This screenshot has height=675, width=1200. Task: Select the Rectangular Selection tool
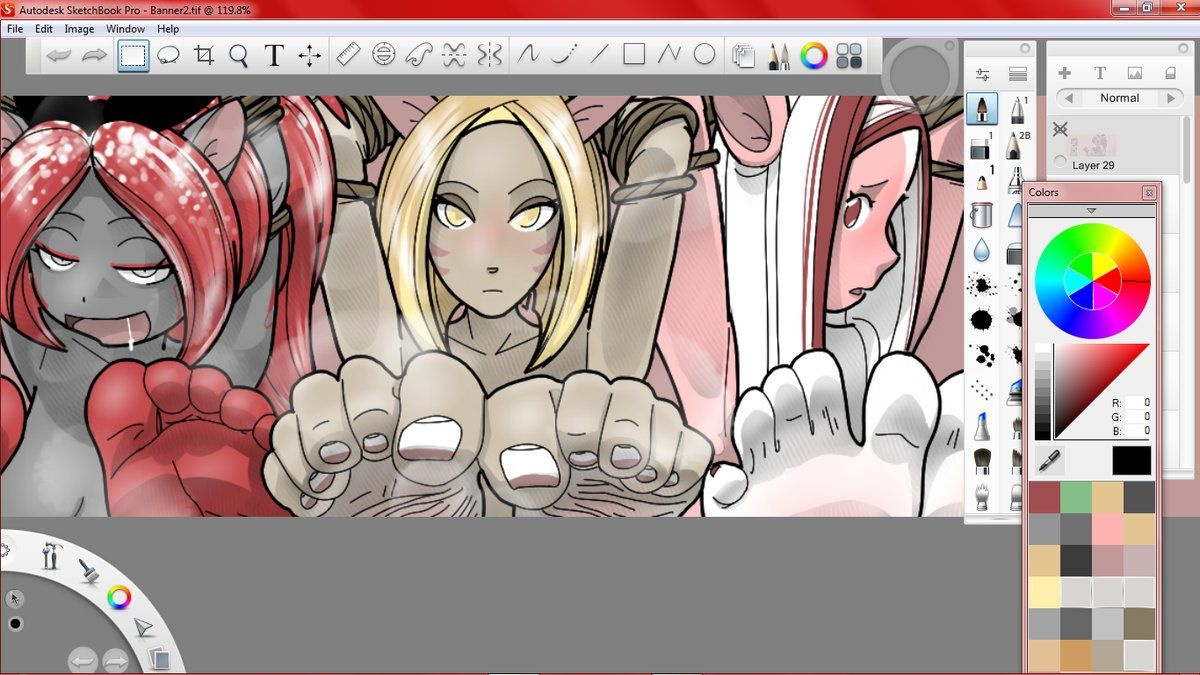click(x=132, y=55)
